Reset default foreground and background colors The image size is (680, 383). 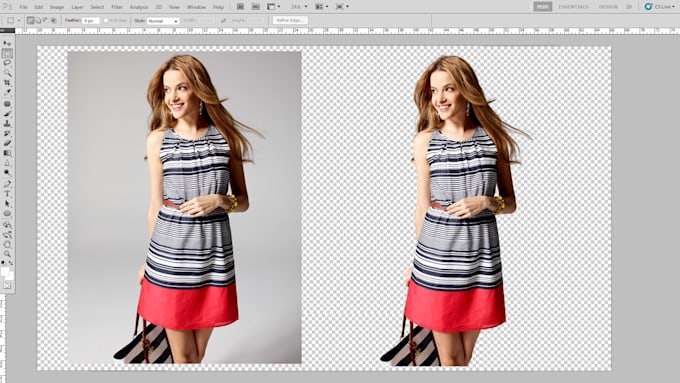coord(3,263)
